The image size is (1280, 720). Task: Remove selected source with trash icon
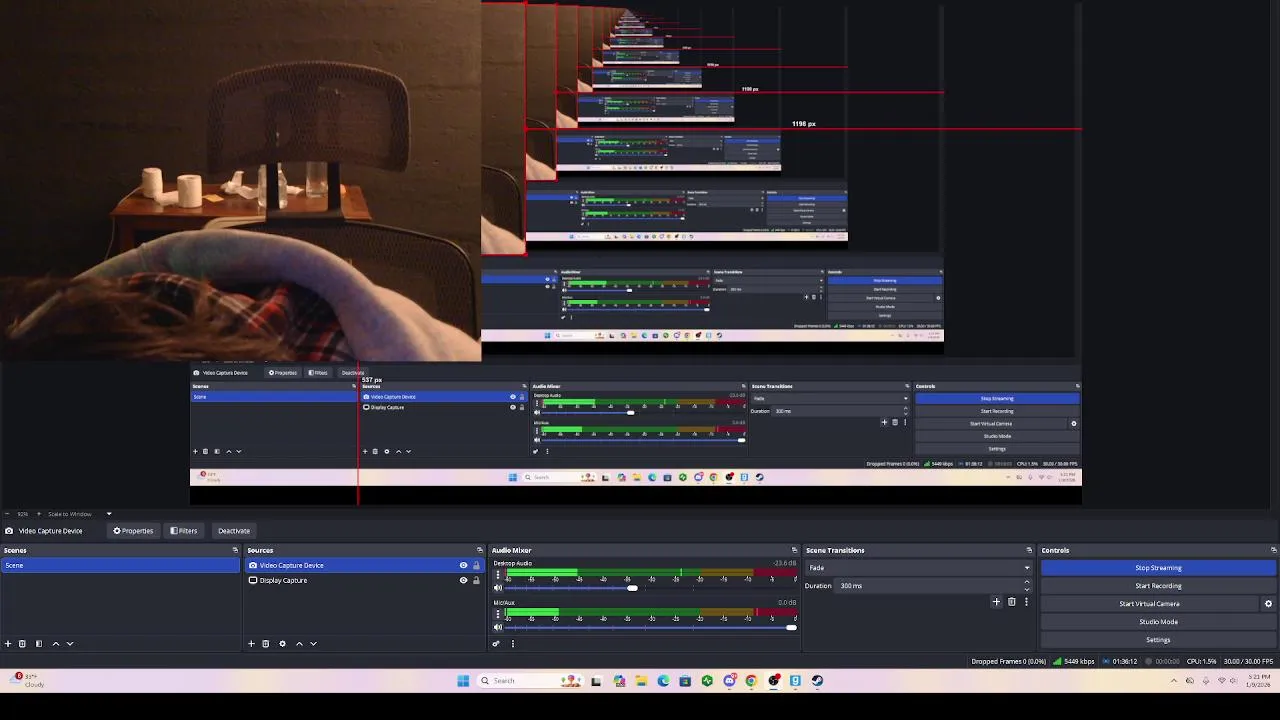click(266, 644)
